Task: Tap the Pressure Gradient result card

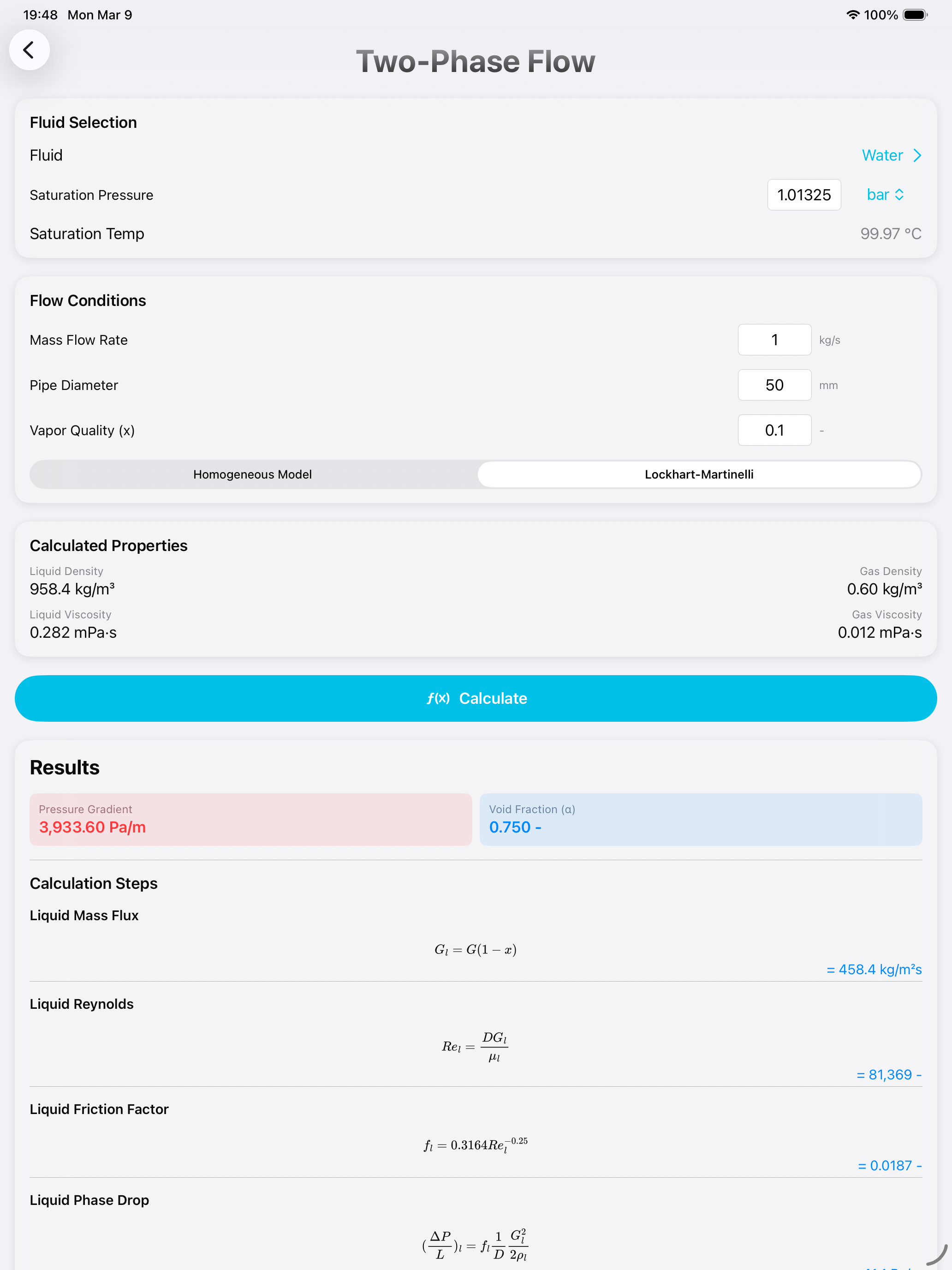Action: coord(251,819)
